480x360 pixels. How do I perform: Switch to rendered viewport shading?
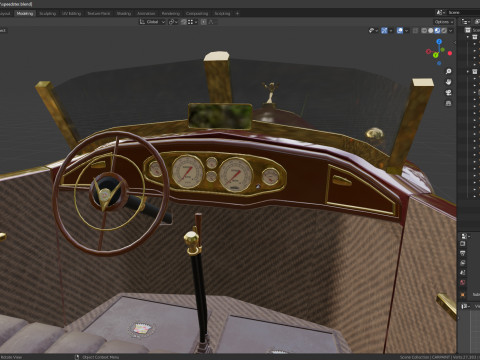pos(444,30)
